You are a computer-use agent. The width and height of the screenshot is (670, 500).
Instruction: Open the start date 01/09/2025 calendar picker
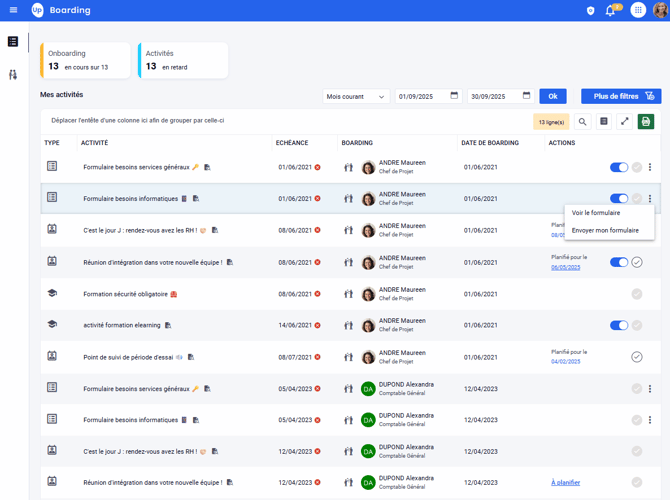click(x=454, y=96)
